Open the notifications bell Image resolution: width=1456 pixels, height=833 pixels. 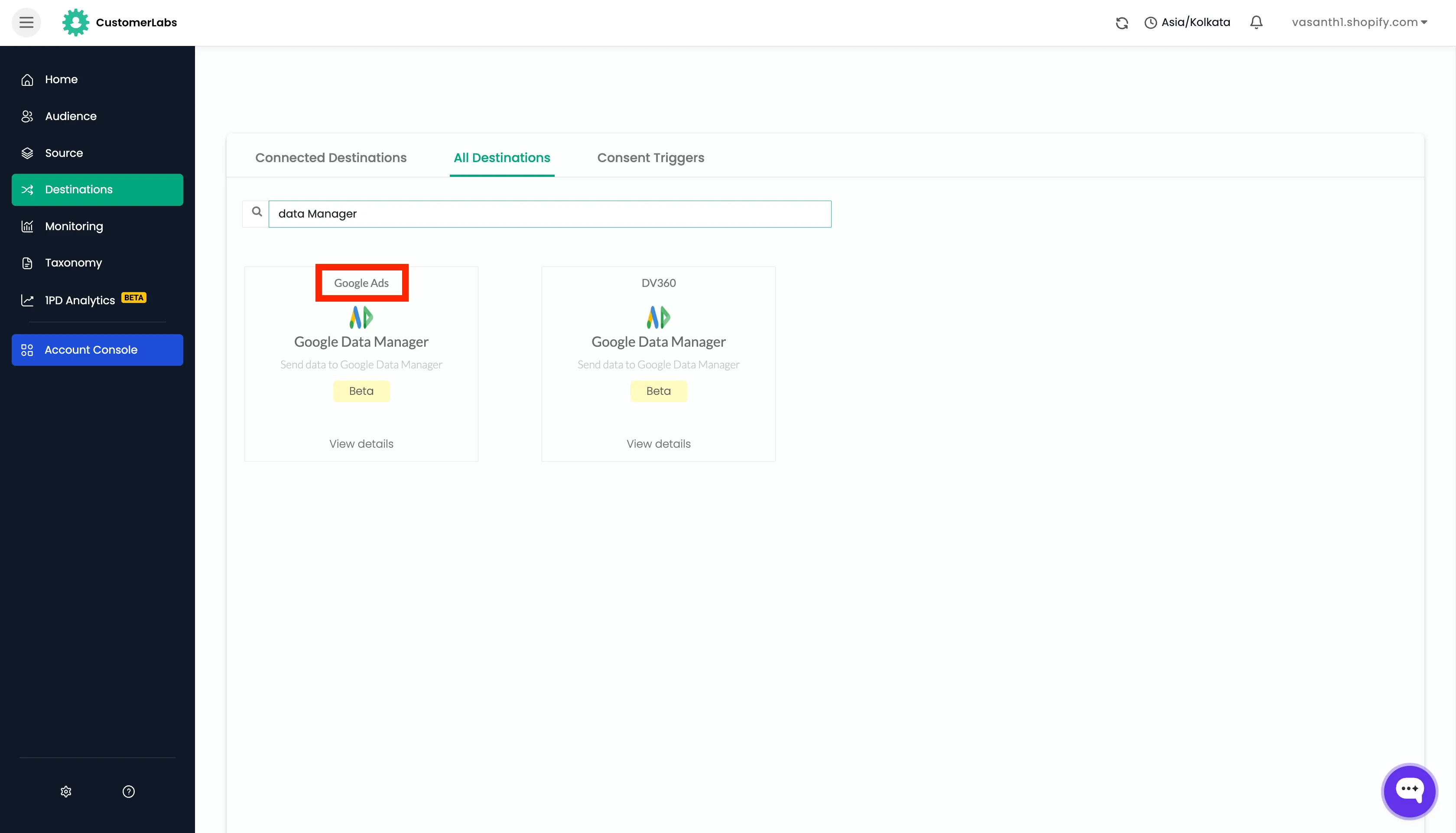click(x=1256, y=22)
